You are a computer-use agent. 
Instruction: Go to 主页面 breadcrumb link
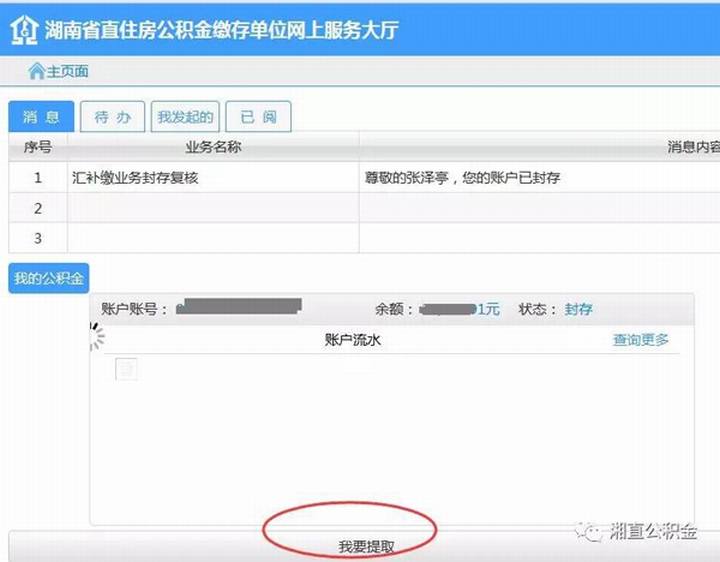[67, 71]
